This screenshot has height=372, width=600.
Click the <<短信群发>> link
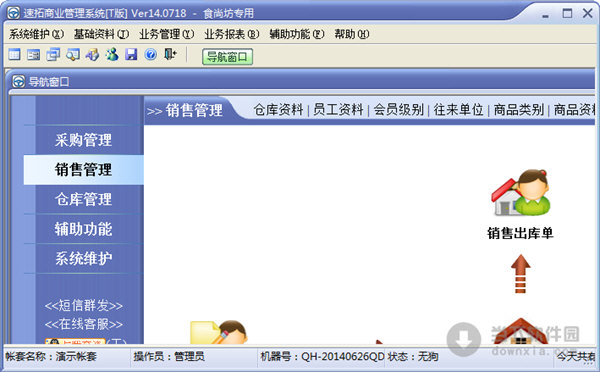click(x=83, y=305)
